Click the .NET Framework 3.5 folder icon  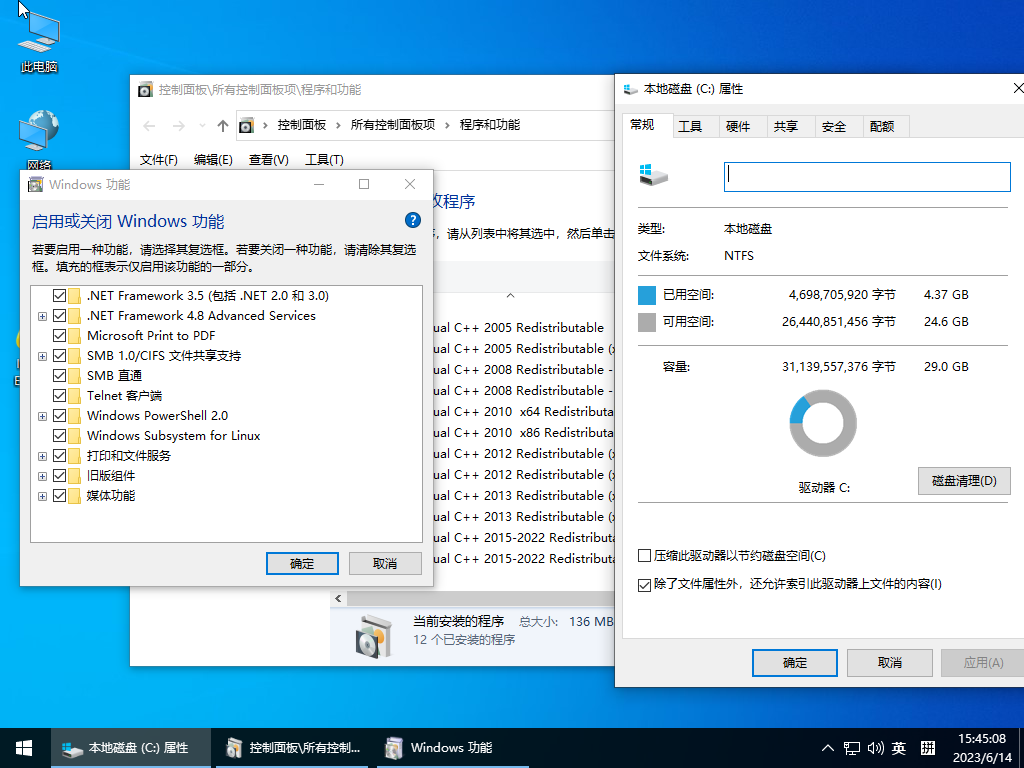[x=74, y=296]
